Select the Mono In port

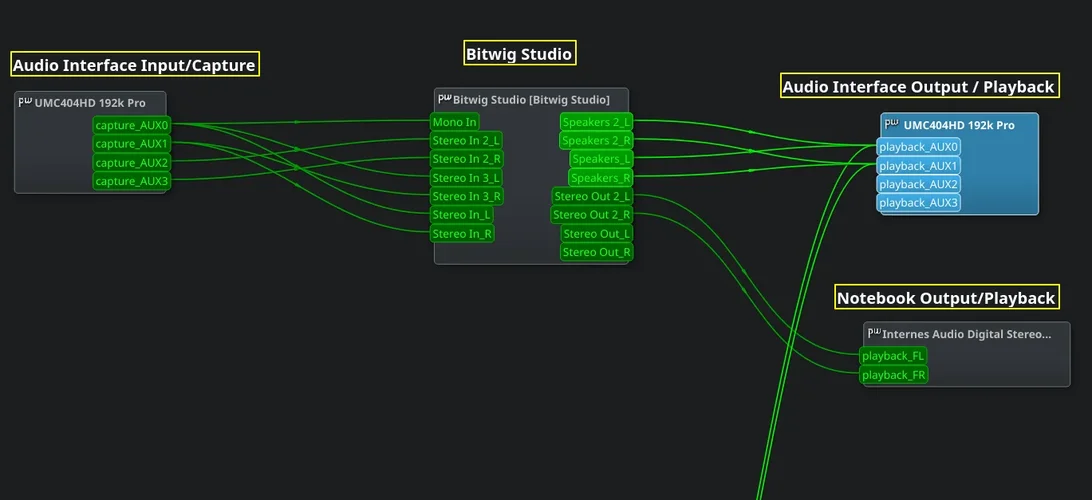click(455, 122)
